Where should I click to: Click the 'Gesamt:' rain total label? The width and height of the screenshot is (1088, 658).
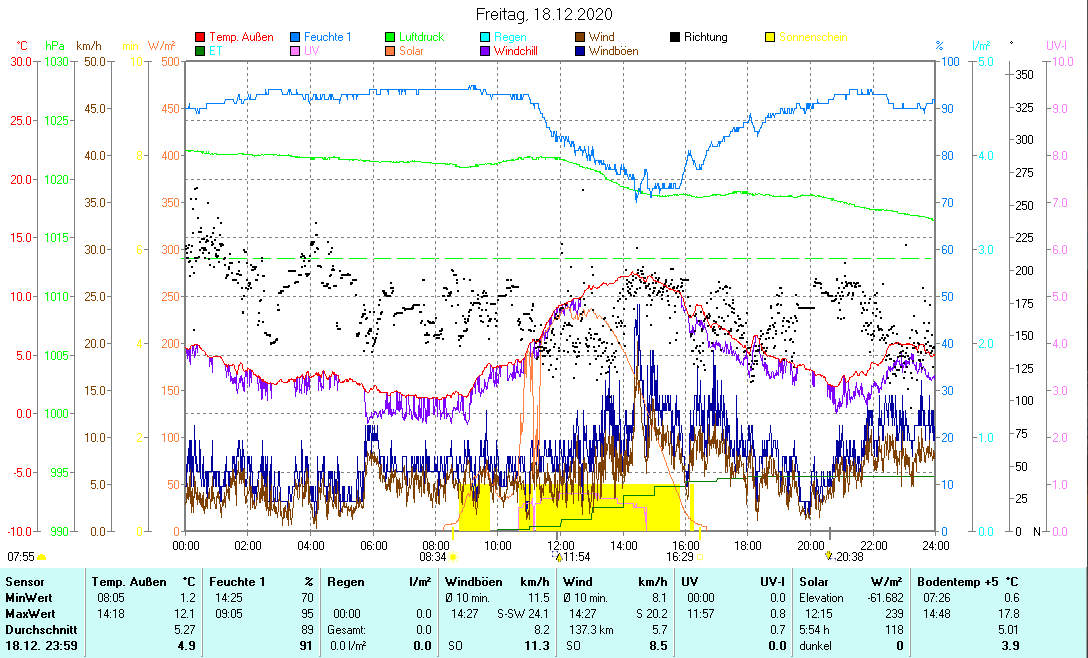coord(346,630)
